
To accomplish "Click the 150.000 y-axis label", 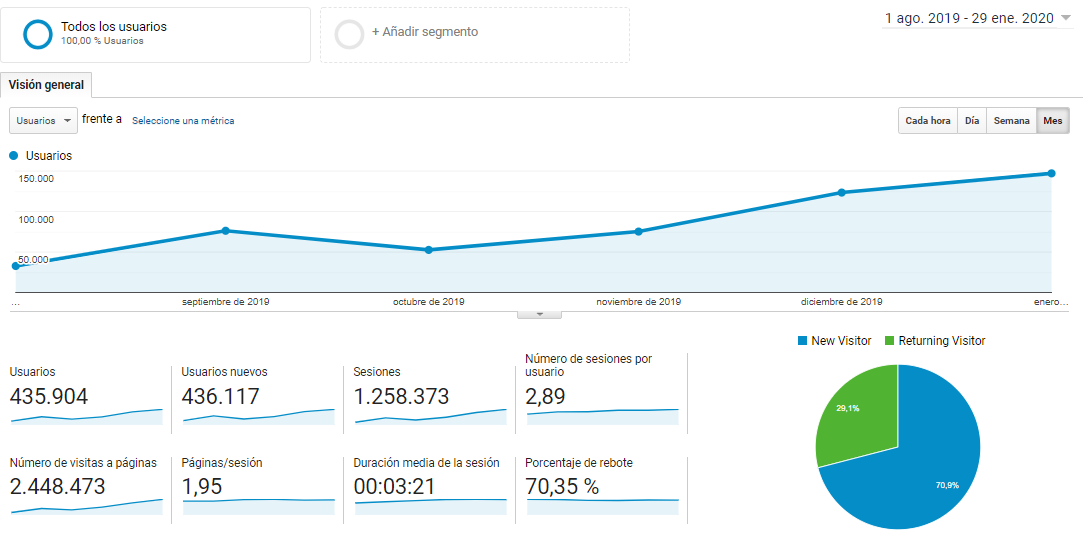I will click(38, 180).
